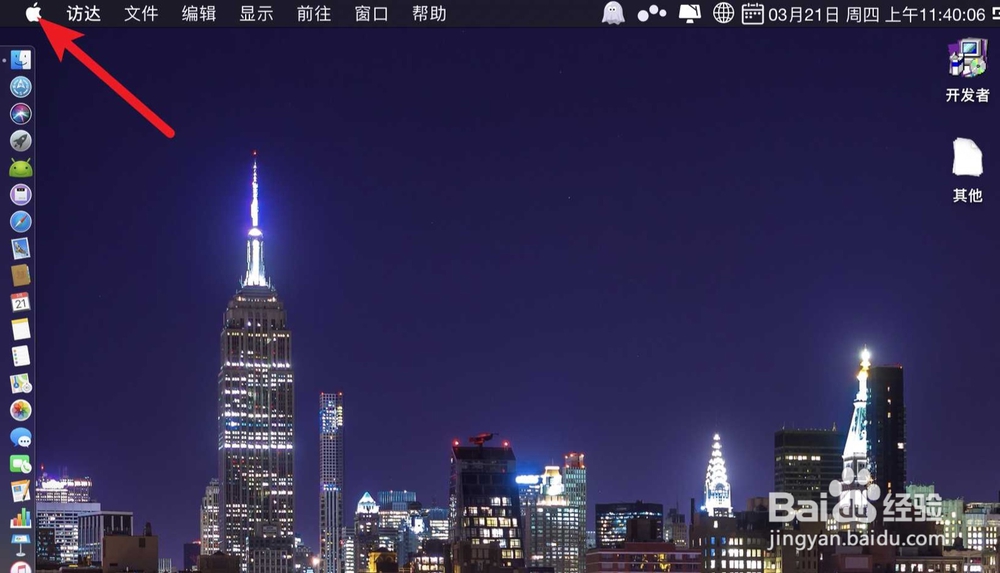Click the display monitor status icon
Screen dimensions: 1000x573
(689, 13)
